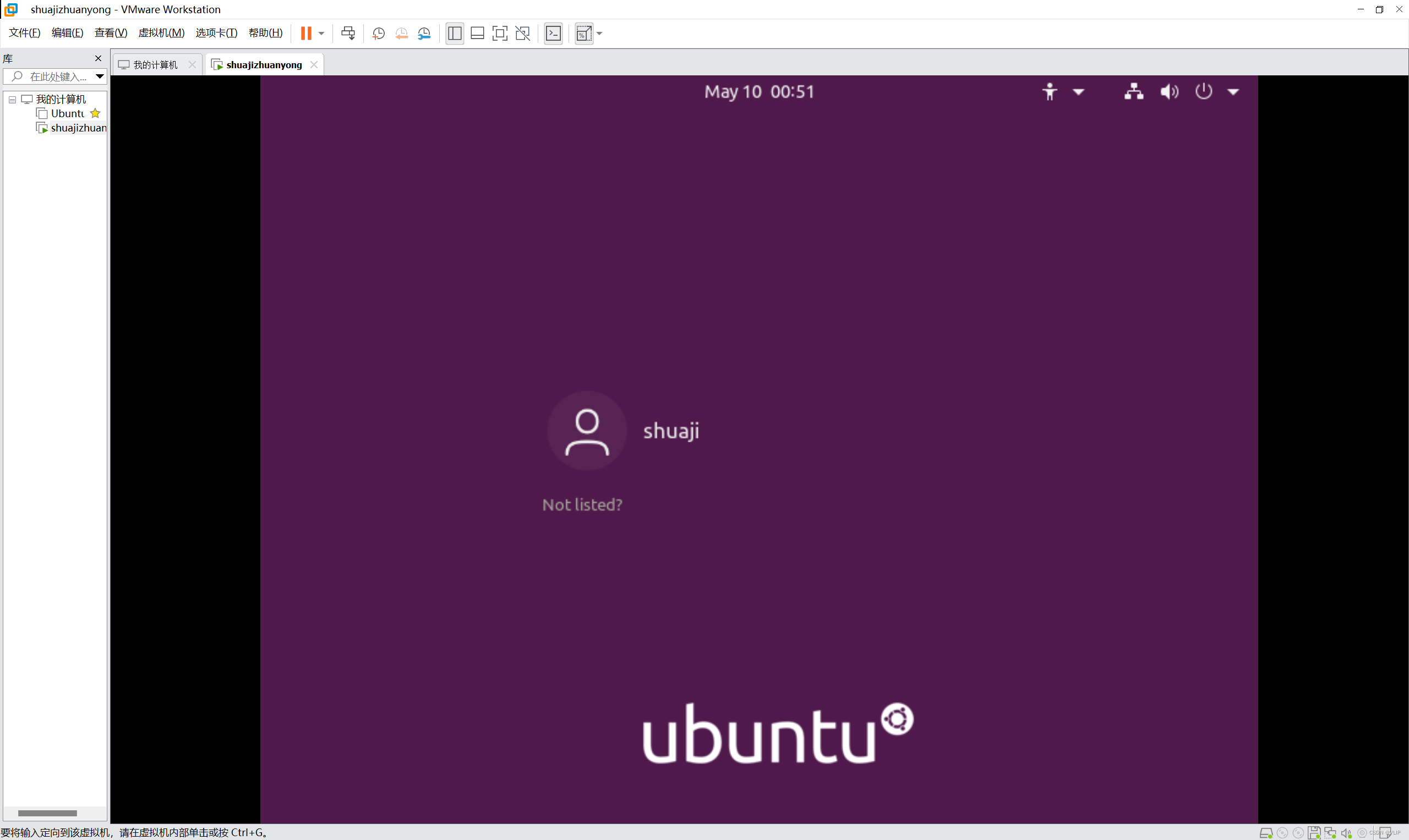Toggle the thumbnail bar view
Viewport: 1409px width, 840px height.
pyautogui.click(x=477, y=34)
